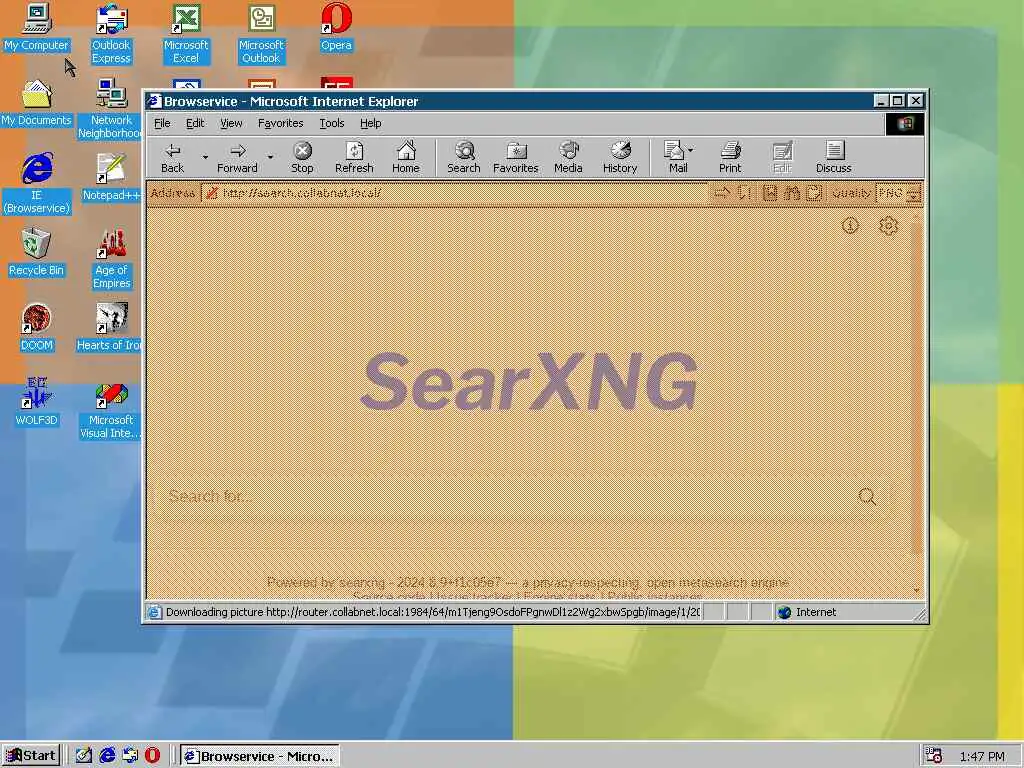Screen dimensions: 1024x768
Task: Click the Outlook Express Quick Launch icon
Action: click(x=130, y=756)
